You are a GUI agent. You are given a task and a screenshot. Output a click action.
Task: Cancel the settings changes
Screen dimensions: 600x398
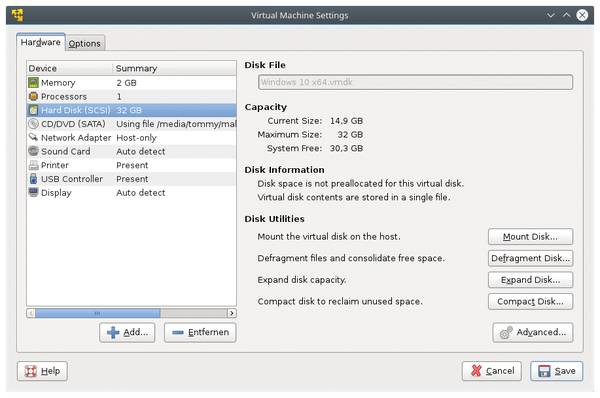(x=492, y=371)
